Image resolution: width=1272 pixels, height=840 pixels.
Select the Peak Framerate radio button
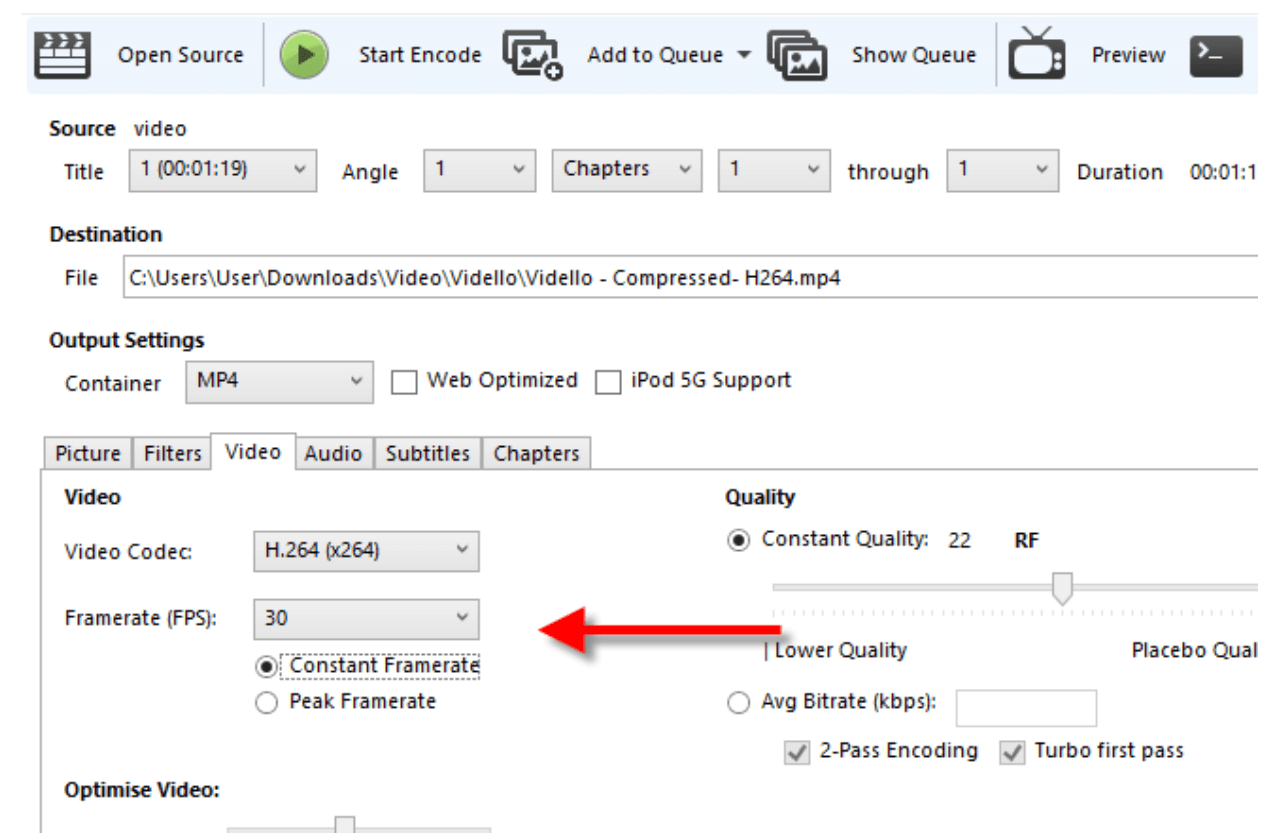(x=266, y=703)
